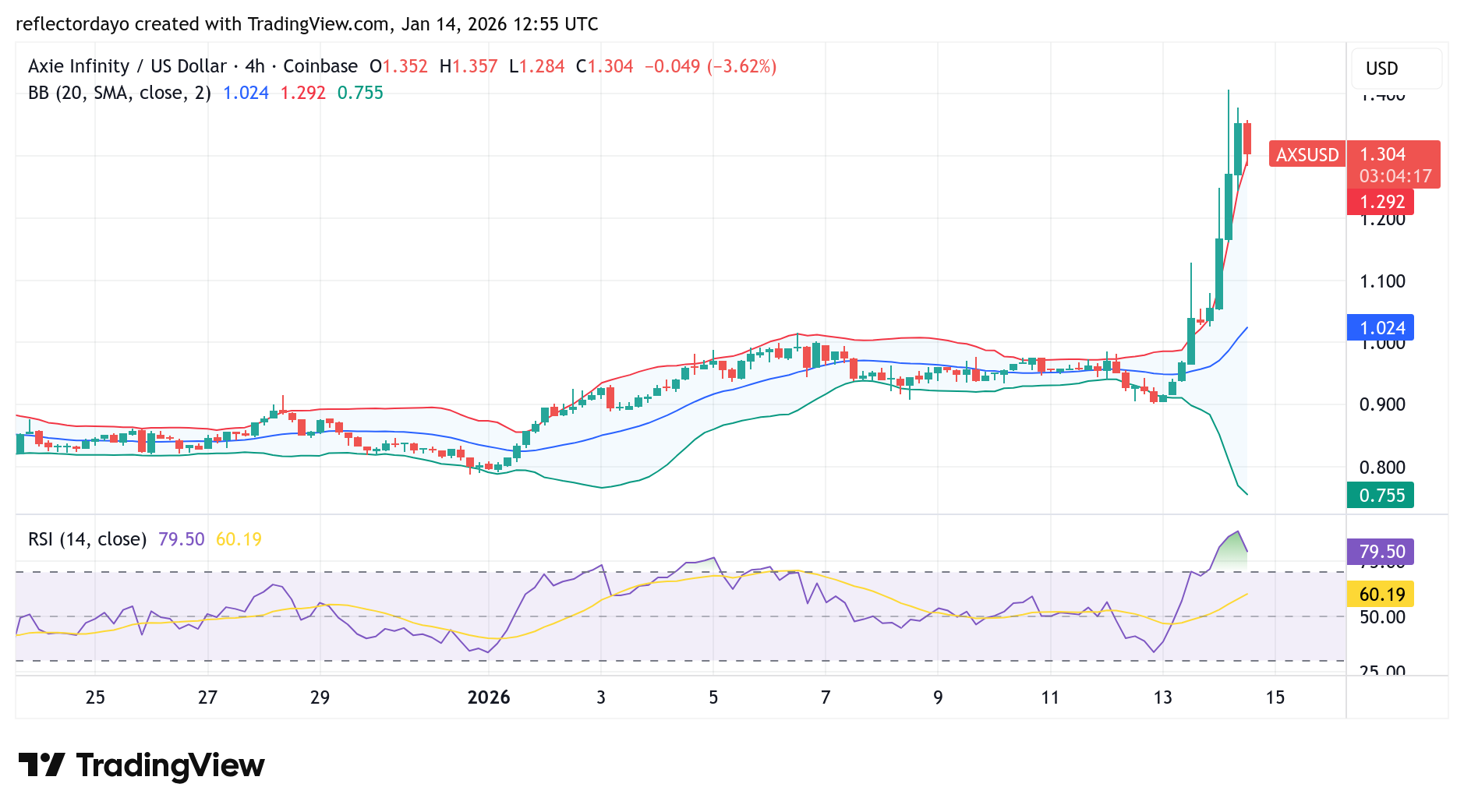The width and height of the screenshot is (1464, 812).
Task: Click the AXSUSD price label tag
Action: (x=1307, y=154)
